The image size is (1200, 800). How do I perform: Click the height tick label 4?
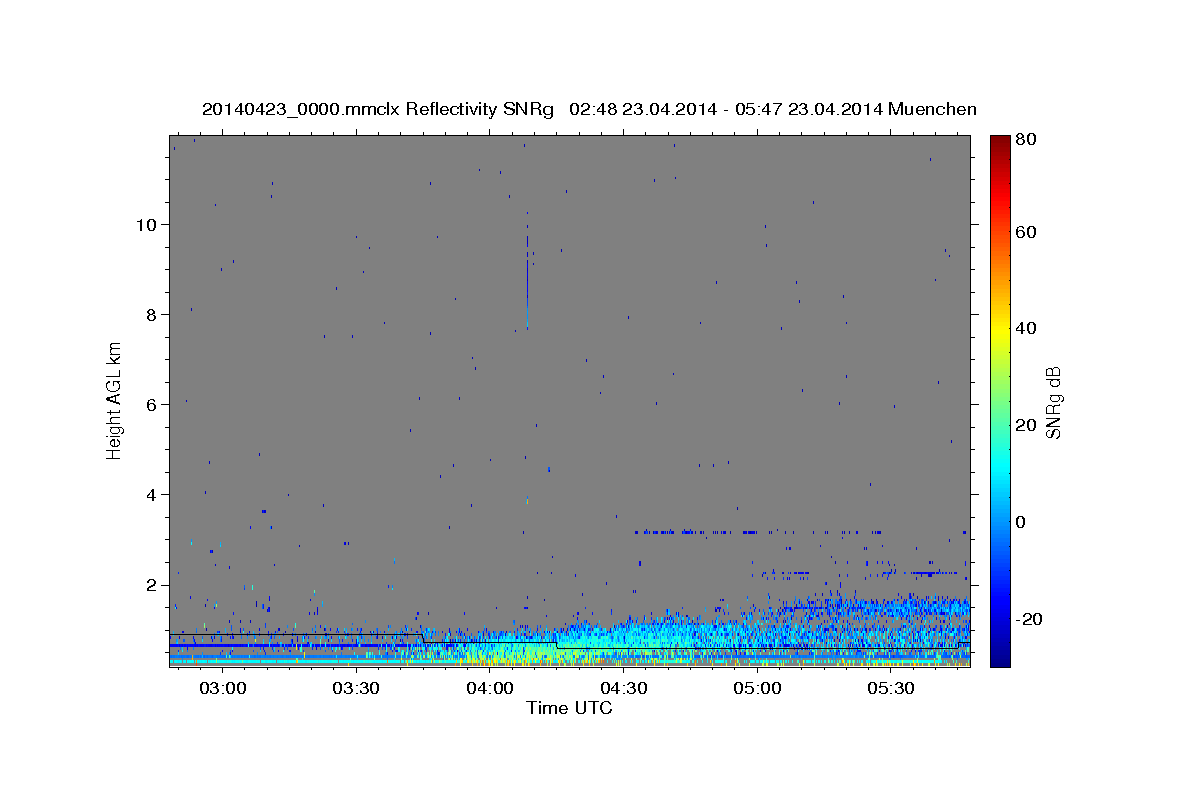coord(151,494)
